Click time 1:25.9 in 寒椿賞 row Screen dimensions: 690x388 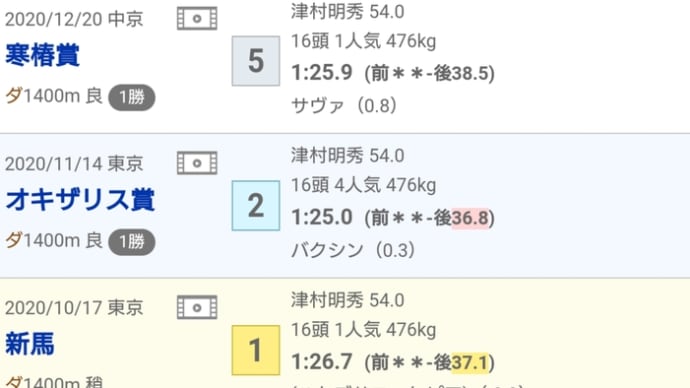322,73
